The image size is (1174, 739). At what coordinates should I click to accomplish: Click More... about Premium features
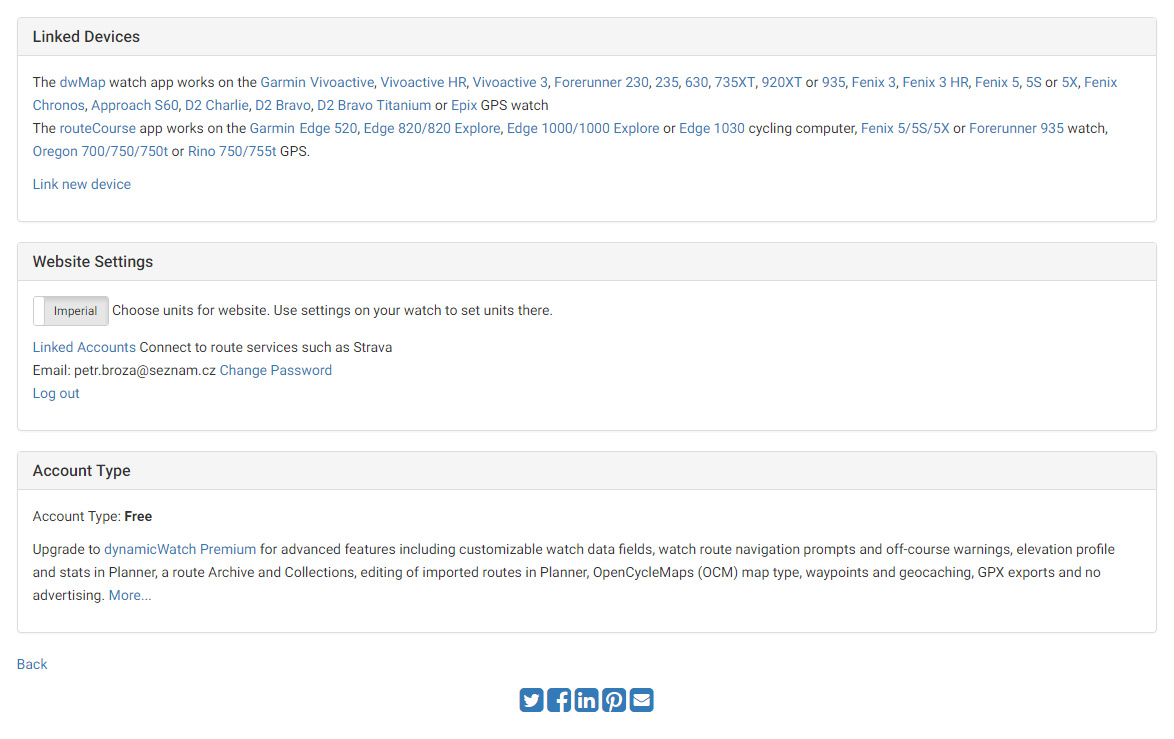tap(130, 596)
